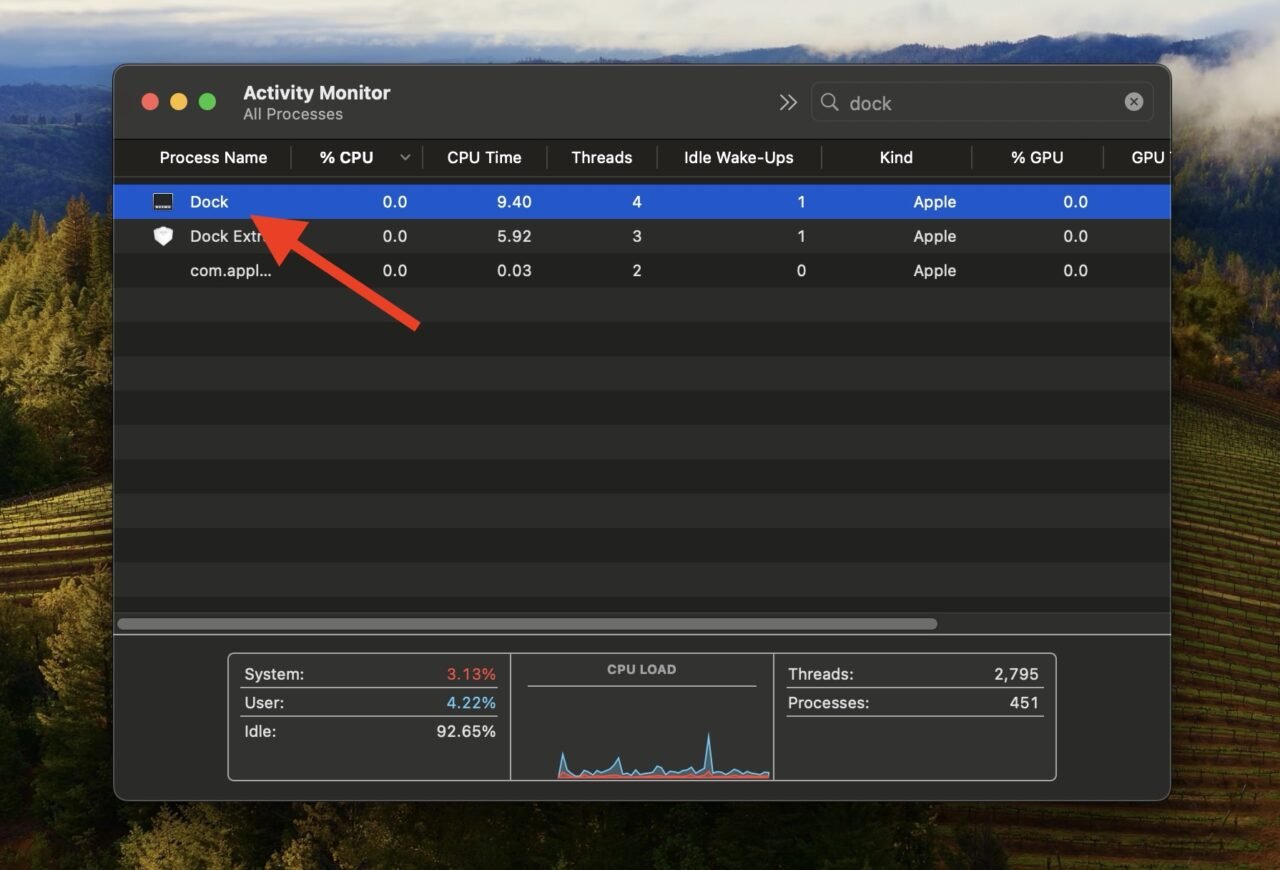The image size is (1280, 870).
Task: Click the Dock process icon
Action: tap(163, 202)
